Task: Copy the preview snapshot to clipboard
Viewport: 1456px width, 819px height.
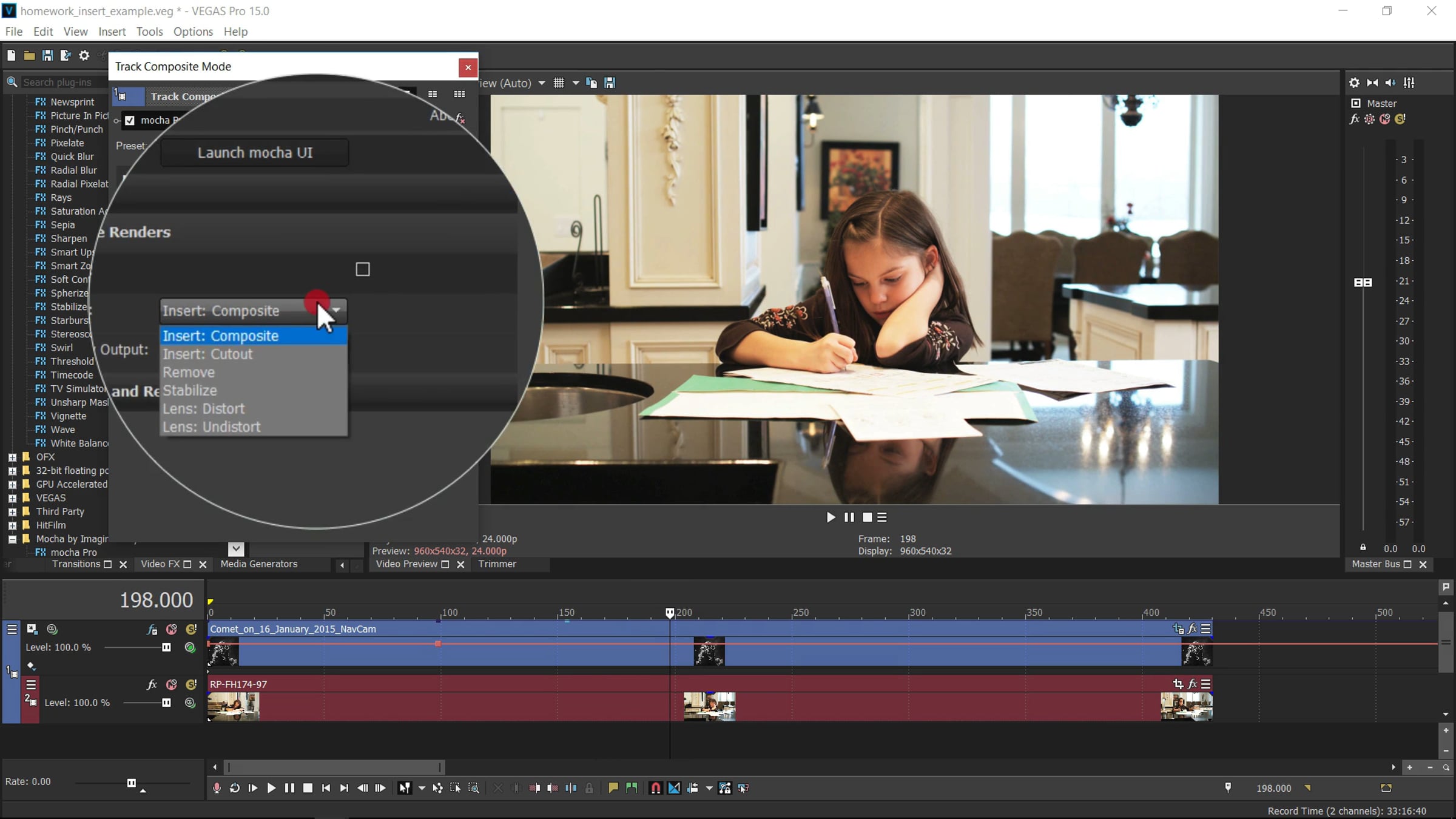Action: (x=591, y=83)
